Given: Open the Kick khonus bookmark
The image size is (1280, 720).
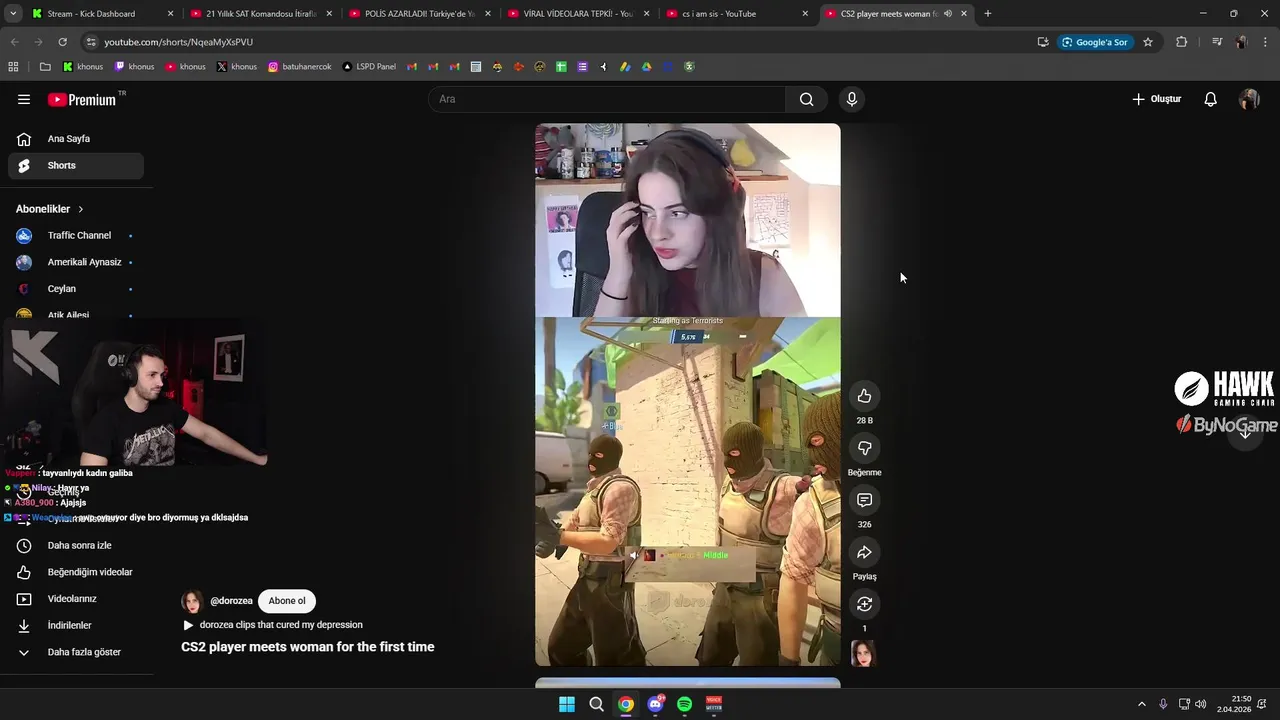Looking at the screenshot, I should pos(83,67).
